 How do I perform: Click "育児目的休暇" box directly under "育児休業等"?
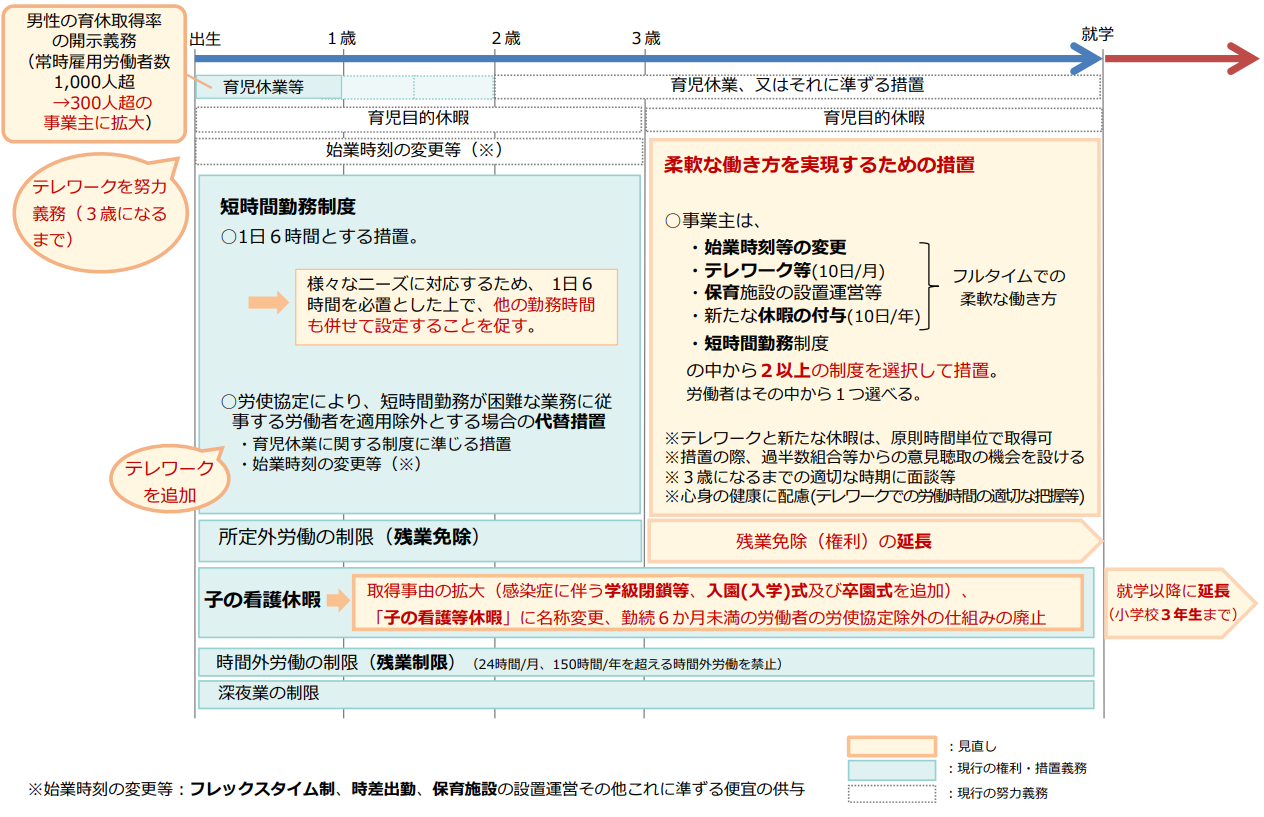point(419,118)
